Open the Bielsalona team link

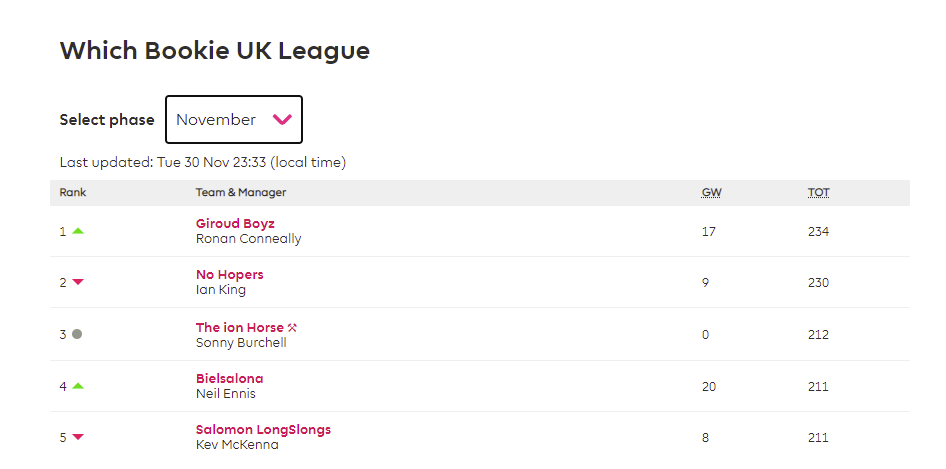point(230,378)
